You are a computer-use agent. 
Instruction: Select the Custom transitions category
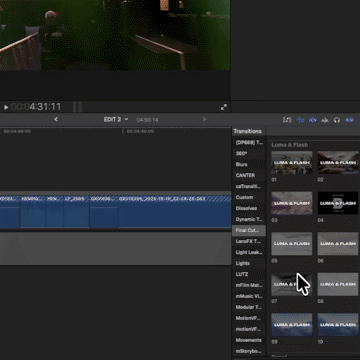point(249,197)
